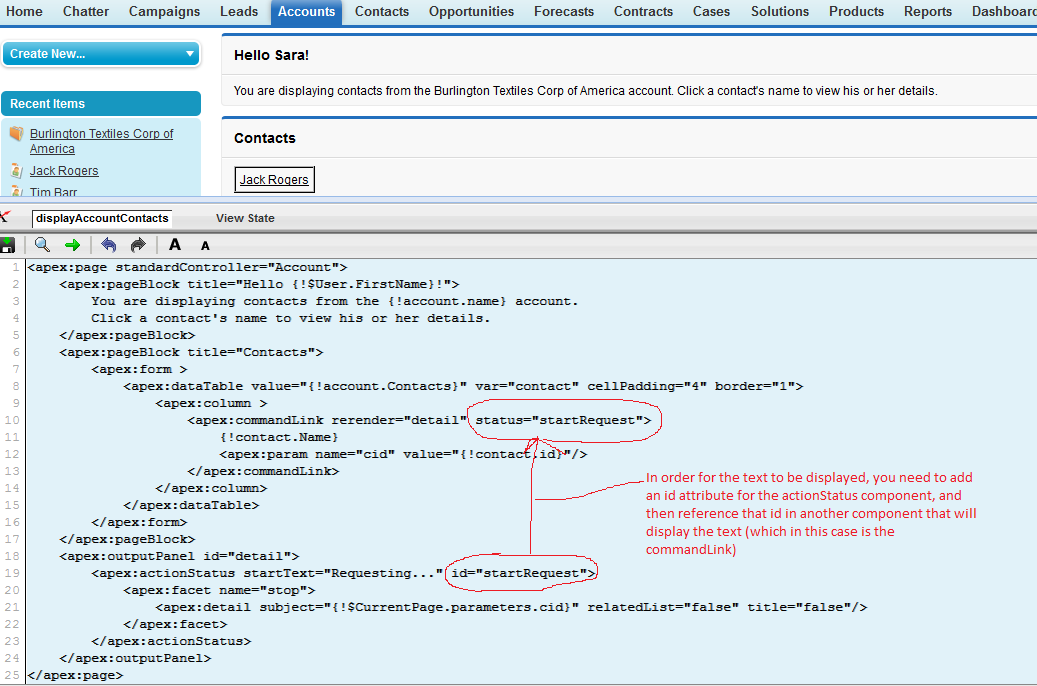Click the gray Redo arrow icon
Image resolution: width=1037 pixels, height=686 pixels.
click(138, 245)
